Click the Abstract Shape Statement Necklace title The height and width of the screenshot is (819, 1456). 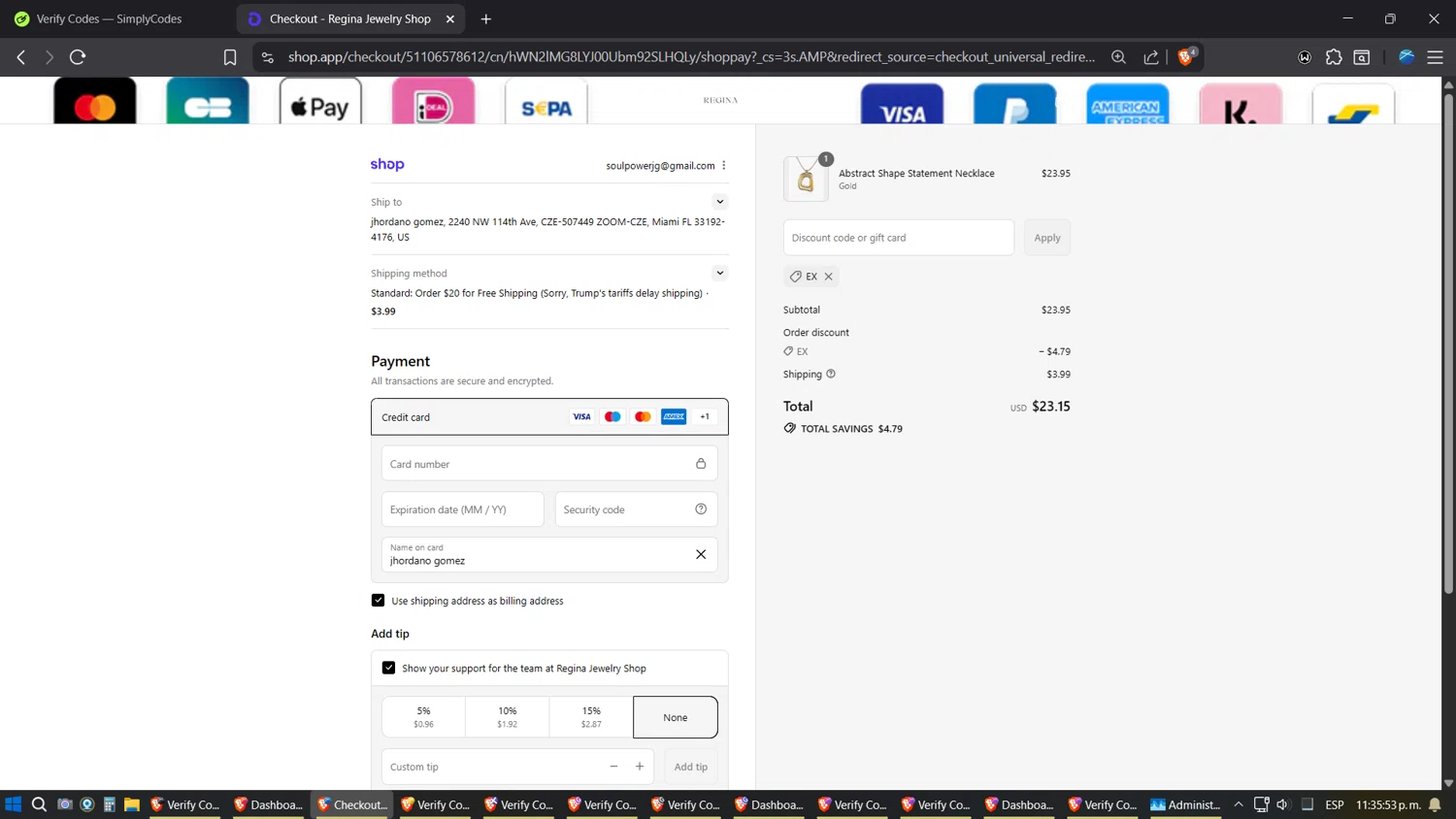click(x=916, y=173)
